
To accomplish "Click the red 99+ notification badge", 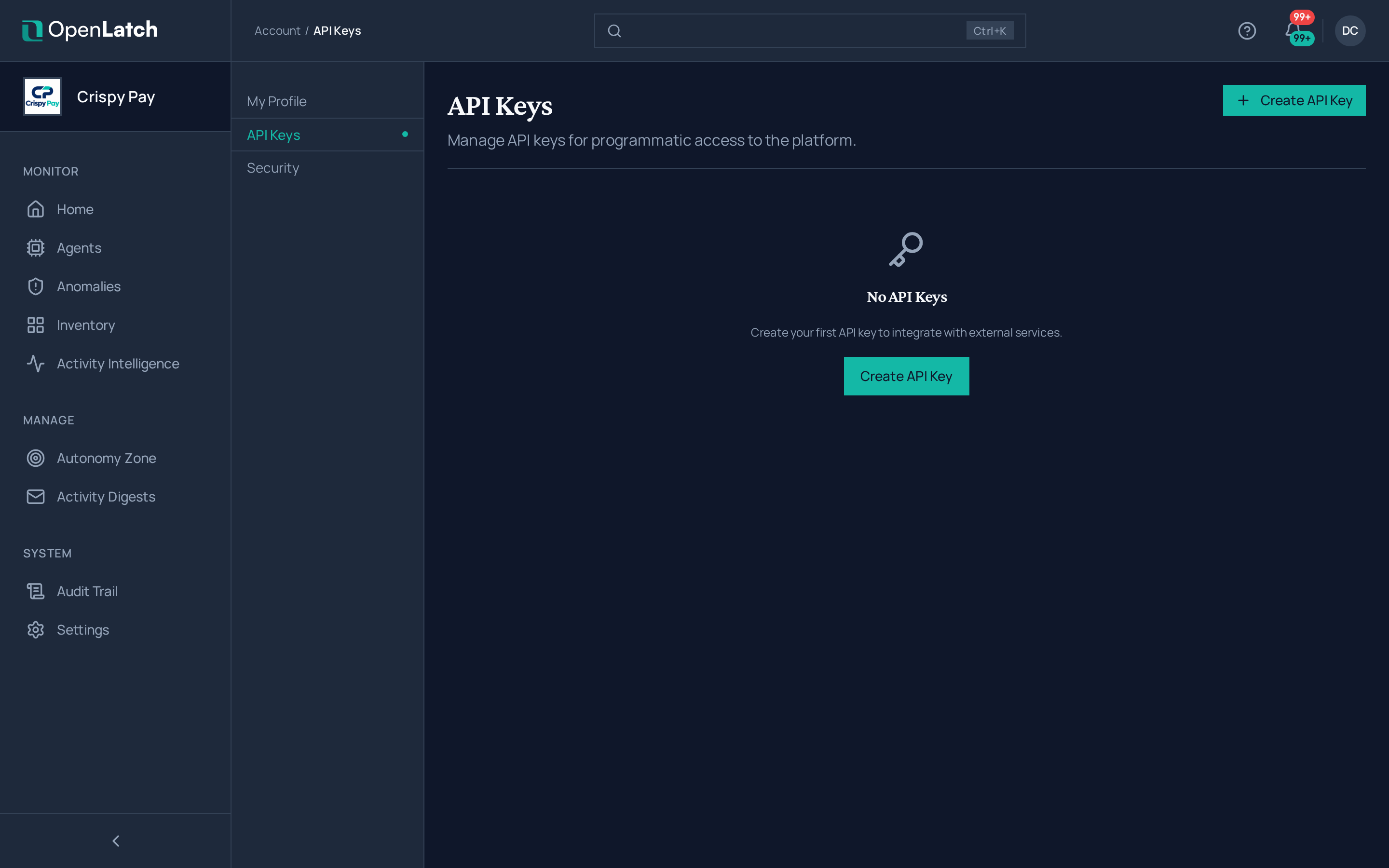I will click(x=1301, y=17).
